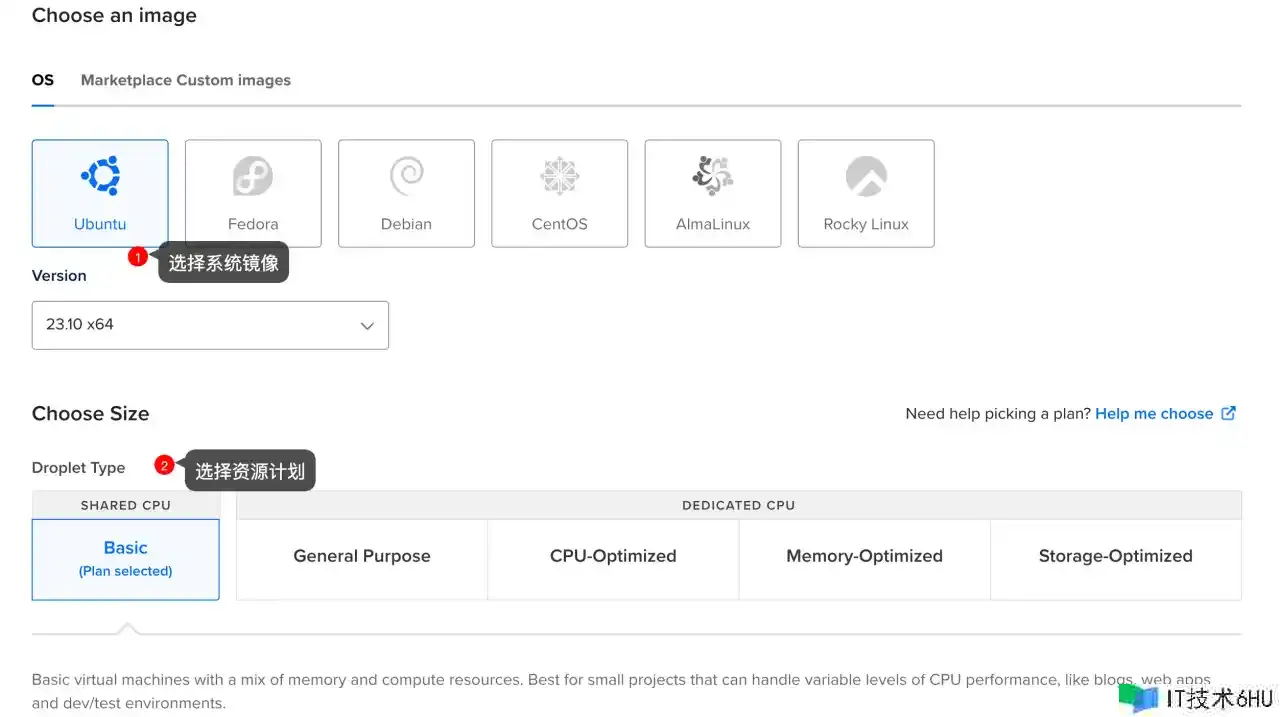Select the Basic shared CPU plan
Viewport: 1280px width, 717px height.
126,558
